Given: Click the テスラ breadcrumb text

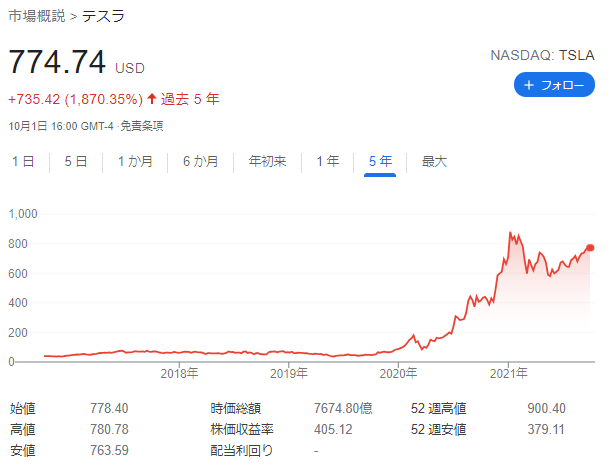Looking at the screenshot, I should 103,16.
